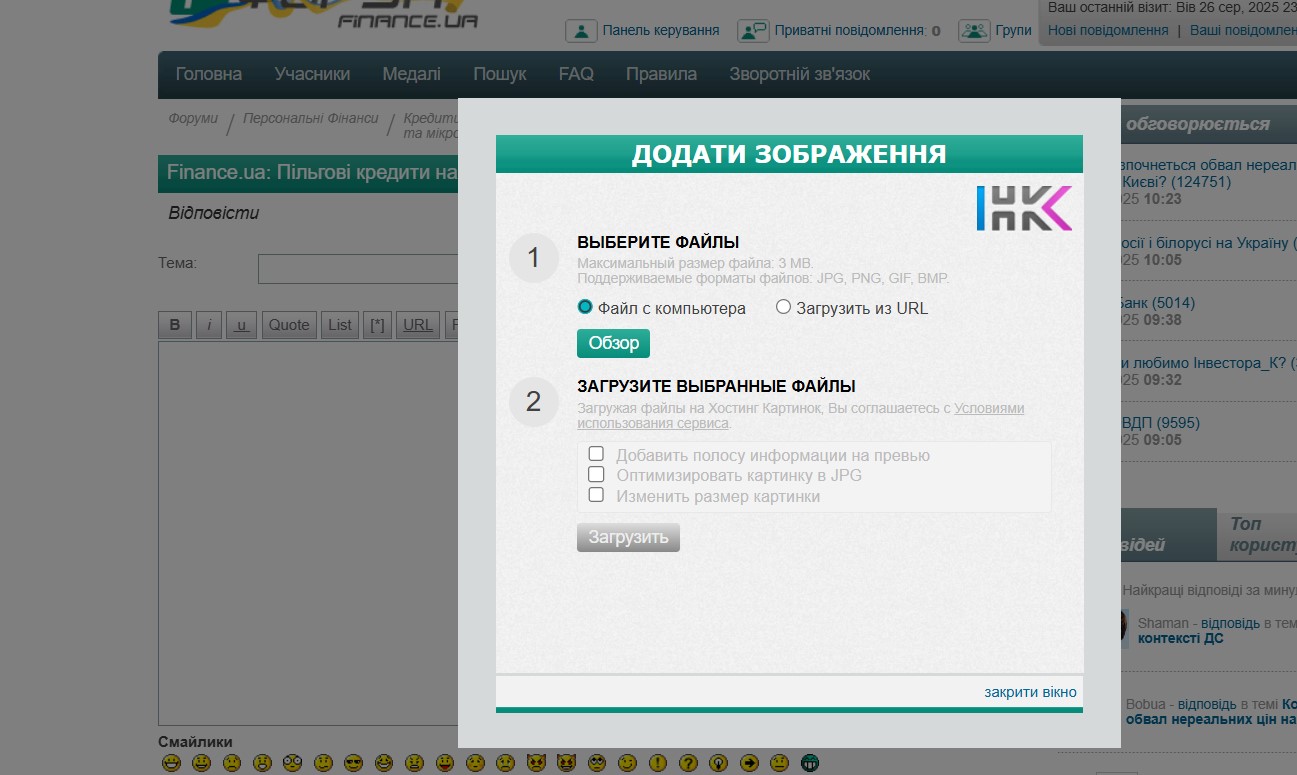Screen dimensions: 1297x775
Task: Open the Групи link in header
Action: [1013, 30]
